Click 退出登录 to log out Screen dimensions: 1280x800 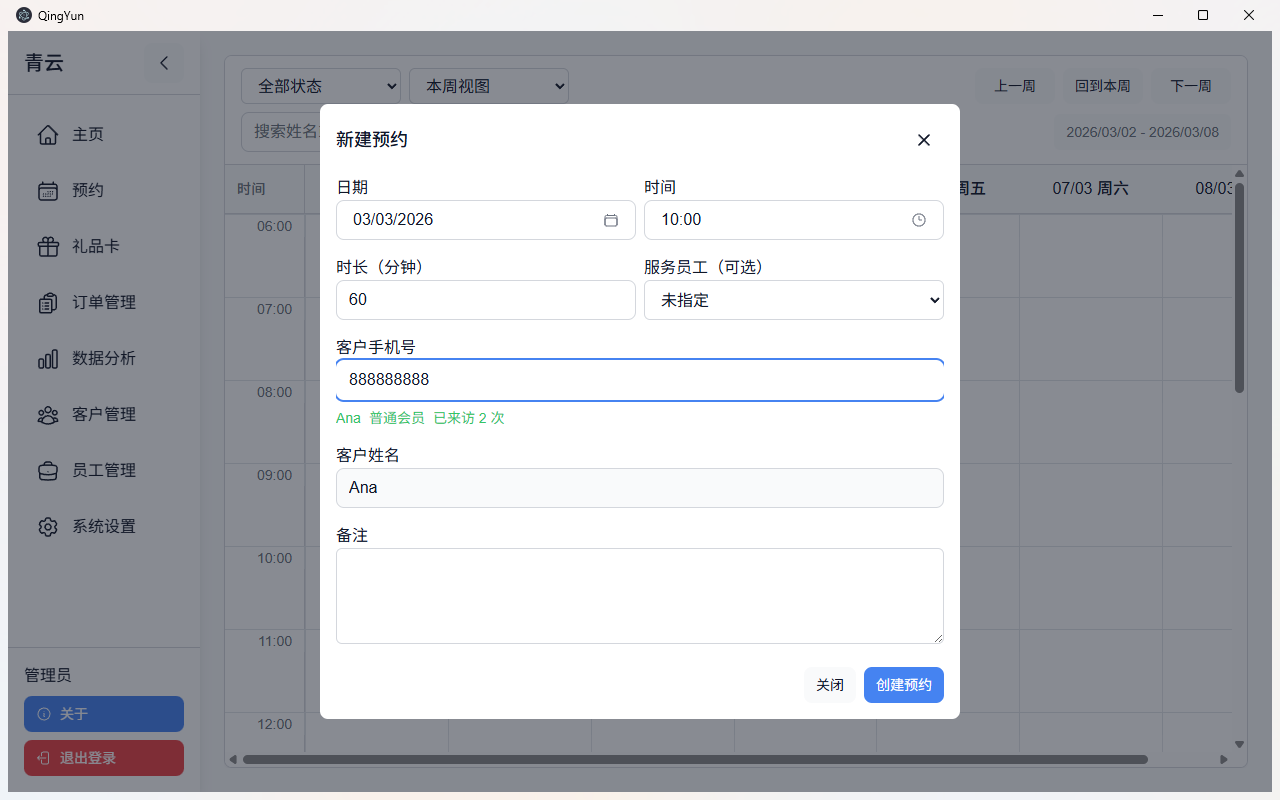(x=104, y=758)
